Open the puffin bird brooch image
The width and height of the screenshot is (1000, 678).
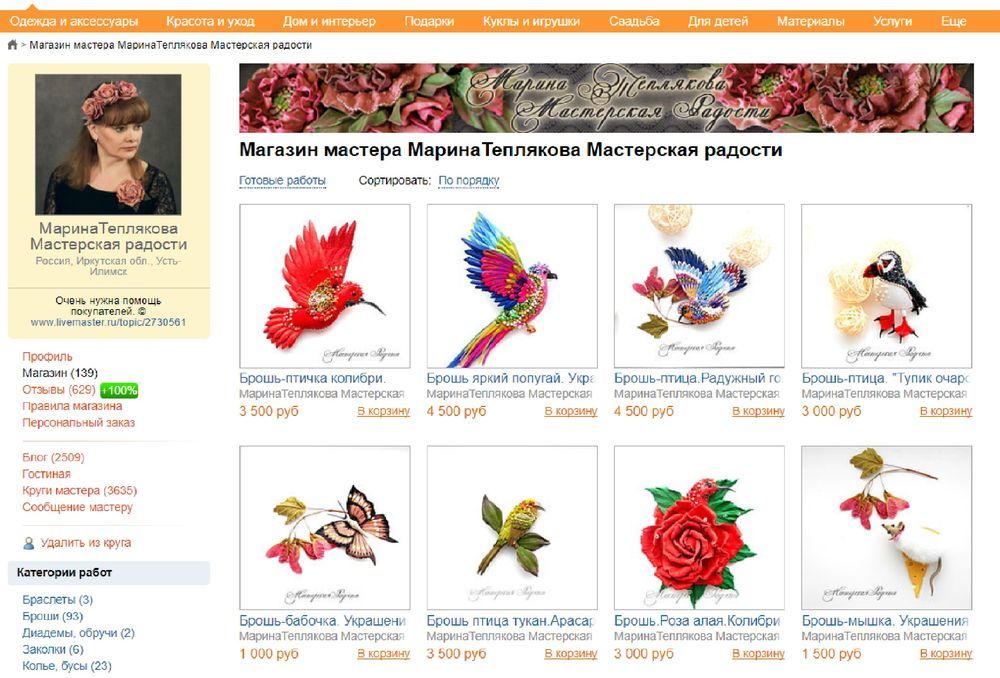click(x=886, y=286)
